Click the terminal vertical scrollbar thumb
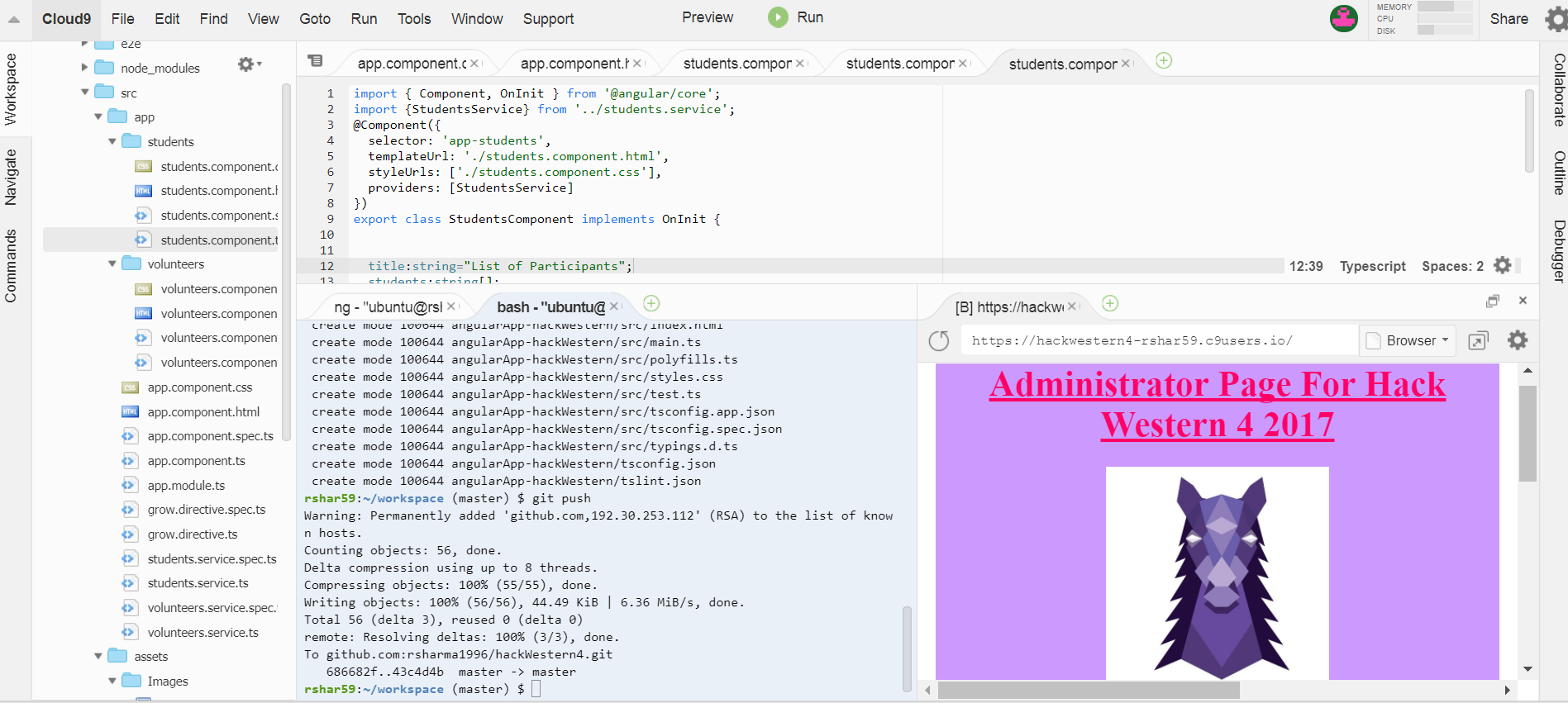This screenshot has width=1568, height=703. coord(907,648)
